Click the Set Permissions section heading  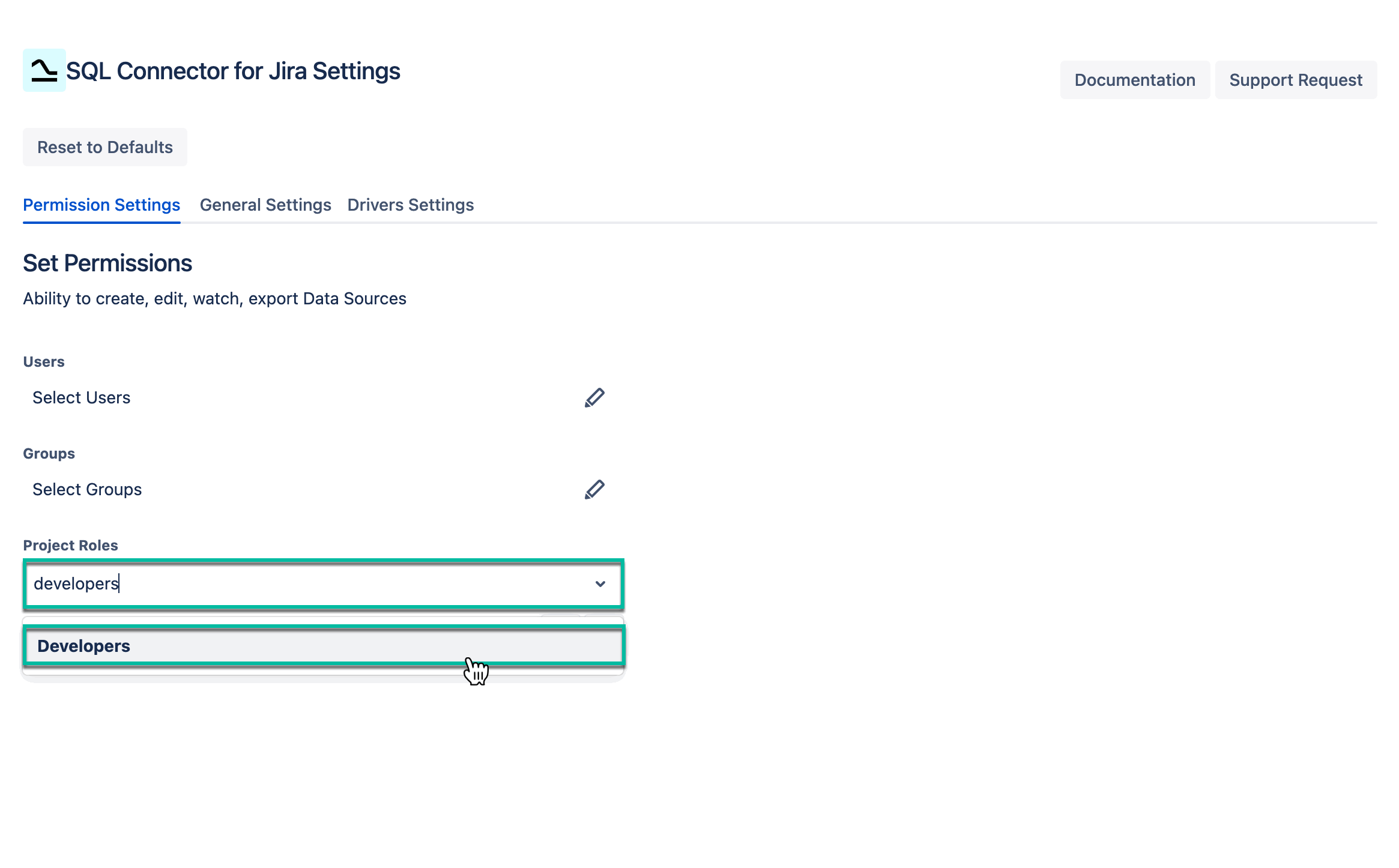click(x=107, y=262)
